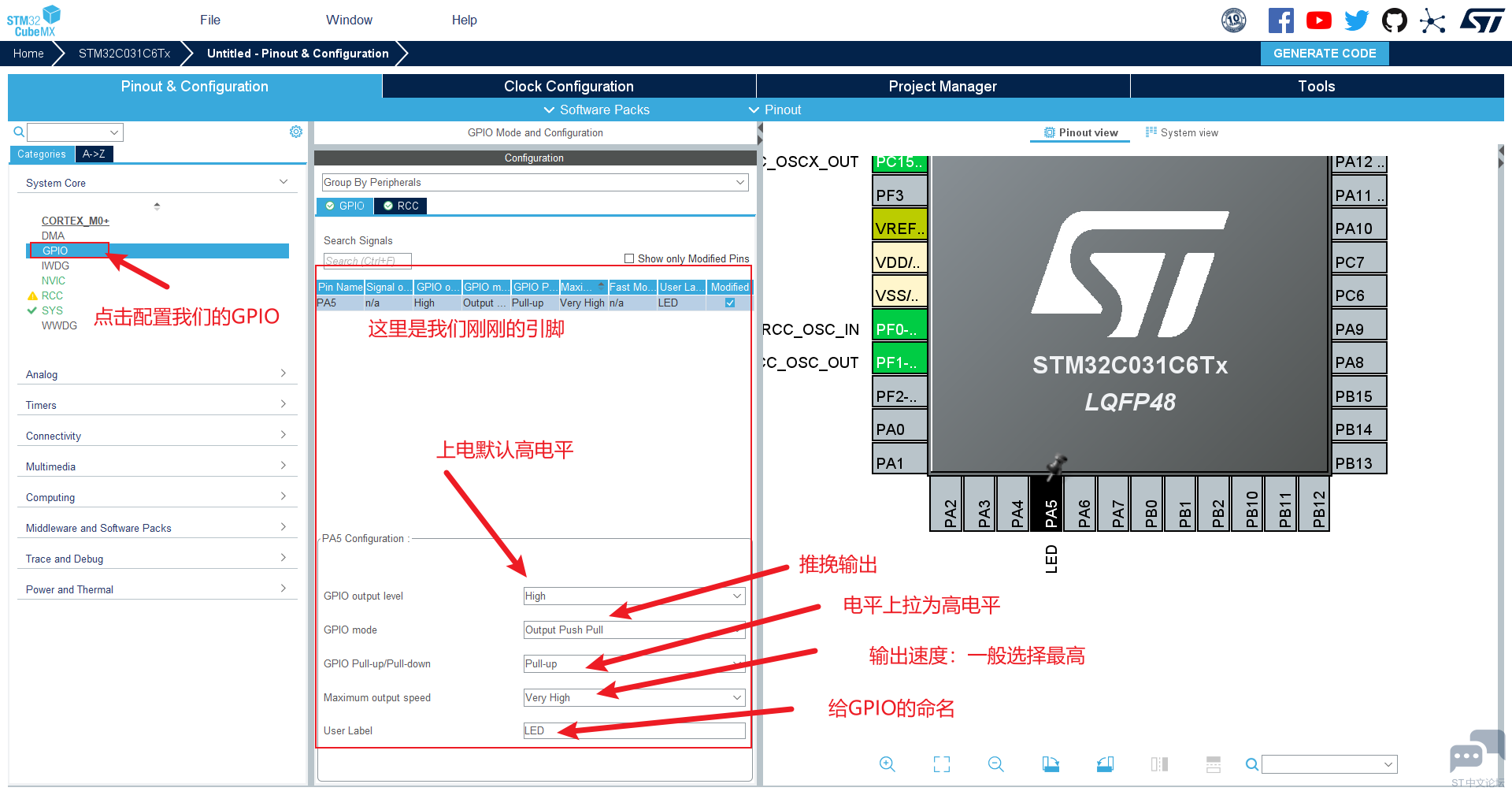The height and width of the screenshot is (795, 1512).
Task: Select NVIC in System Core
Action: pos(54,280)
